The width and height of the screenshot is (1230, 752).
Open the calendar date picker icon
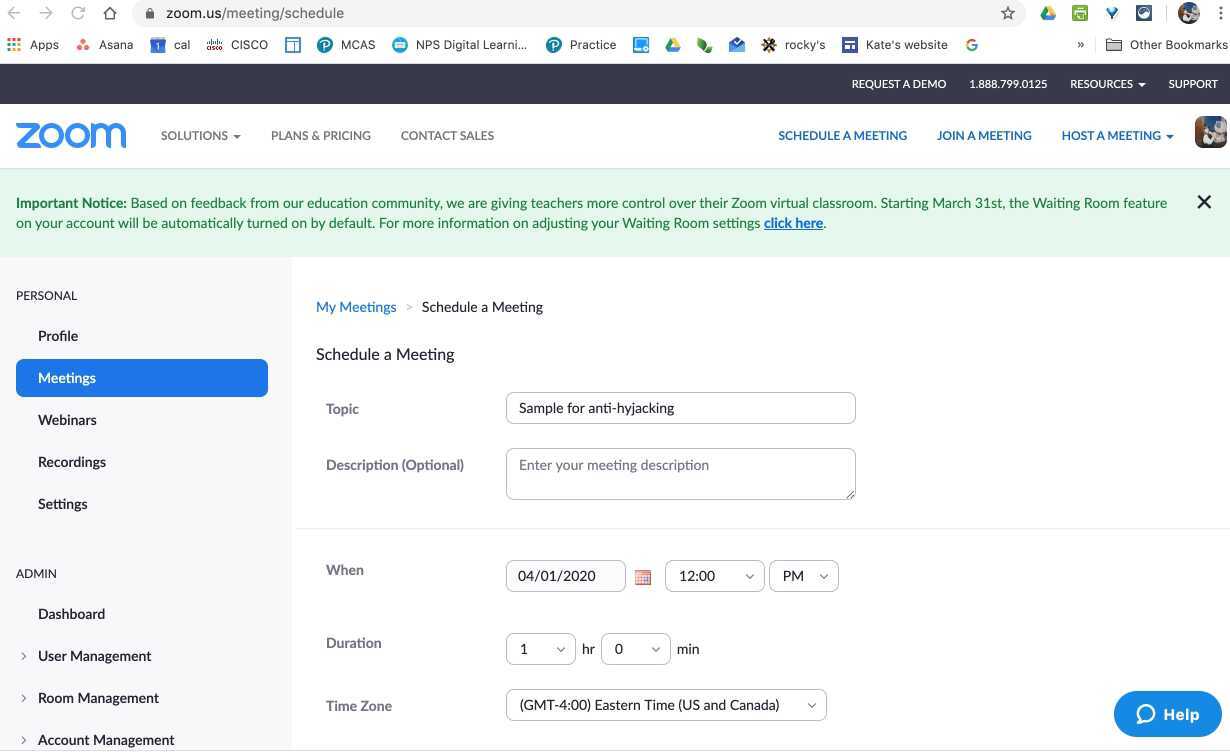coord(643,577)
